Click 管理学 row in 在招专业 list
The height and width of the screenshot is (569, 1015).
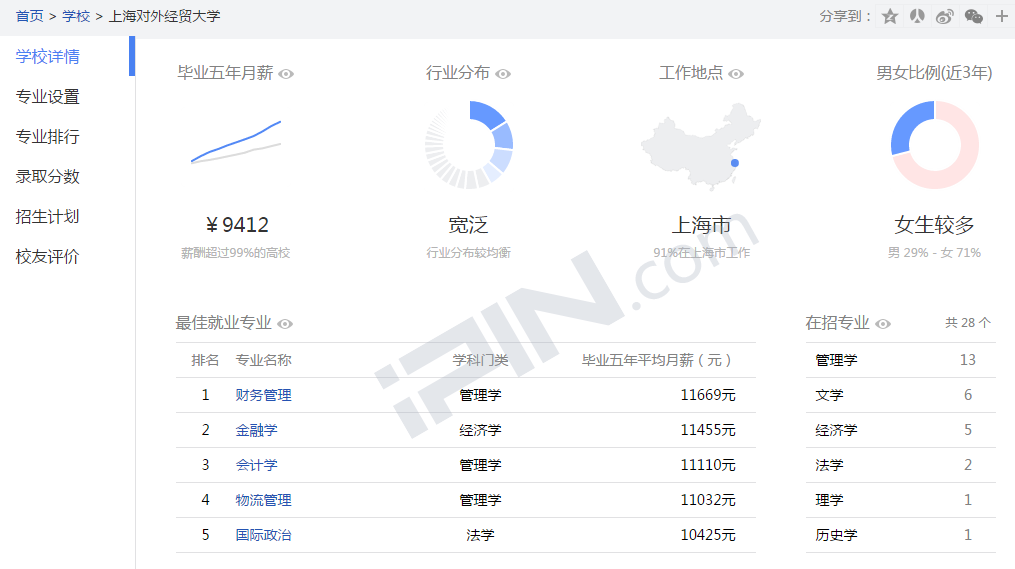(x=900, y=360)
